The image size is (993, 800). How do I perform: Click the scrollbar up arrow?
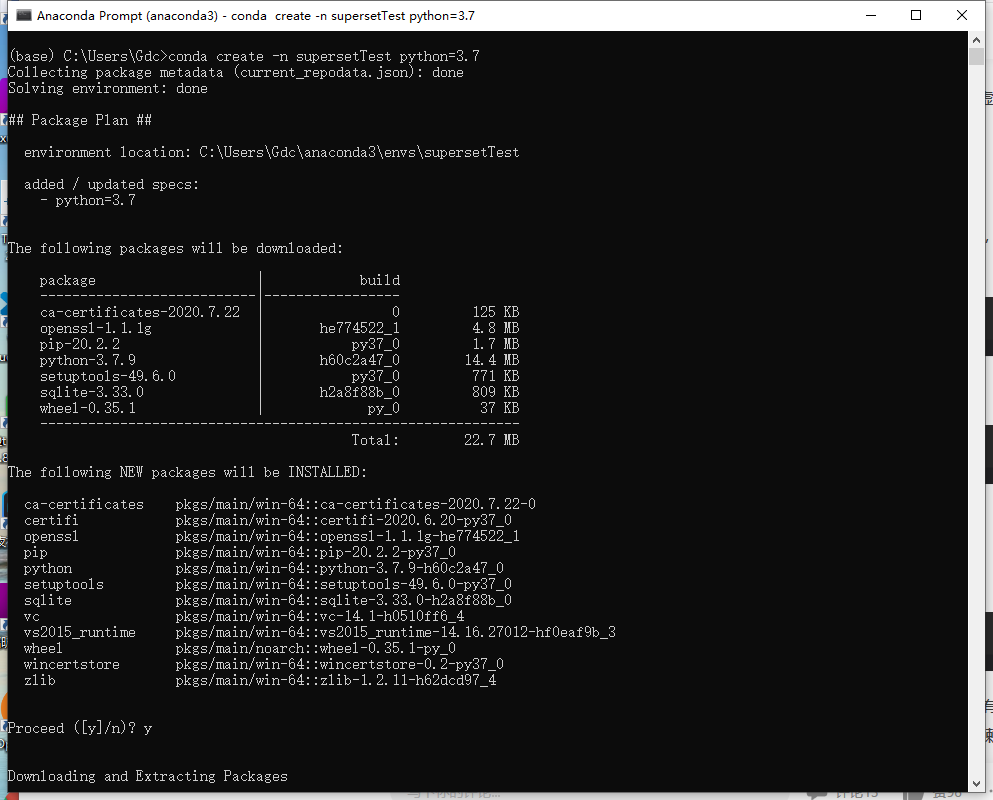[976, 39]
